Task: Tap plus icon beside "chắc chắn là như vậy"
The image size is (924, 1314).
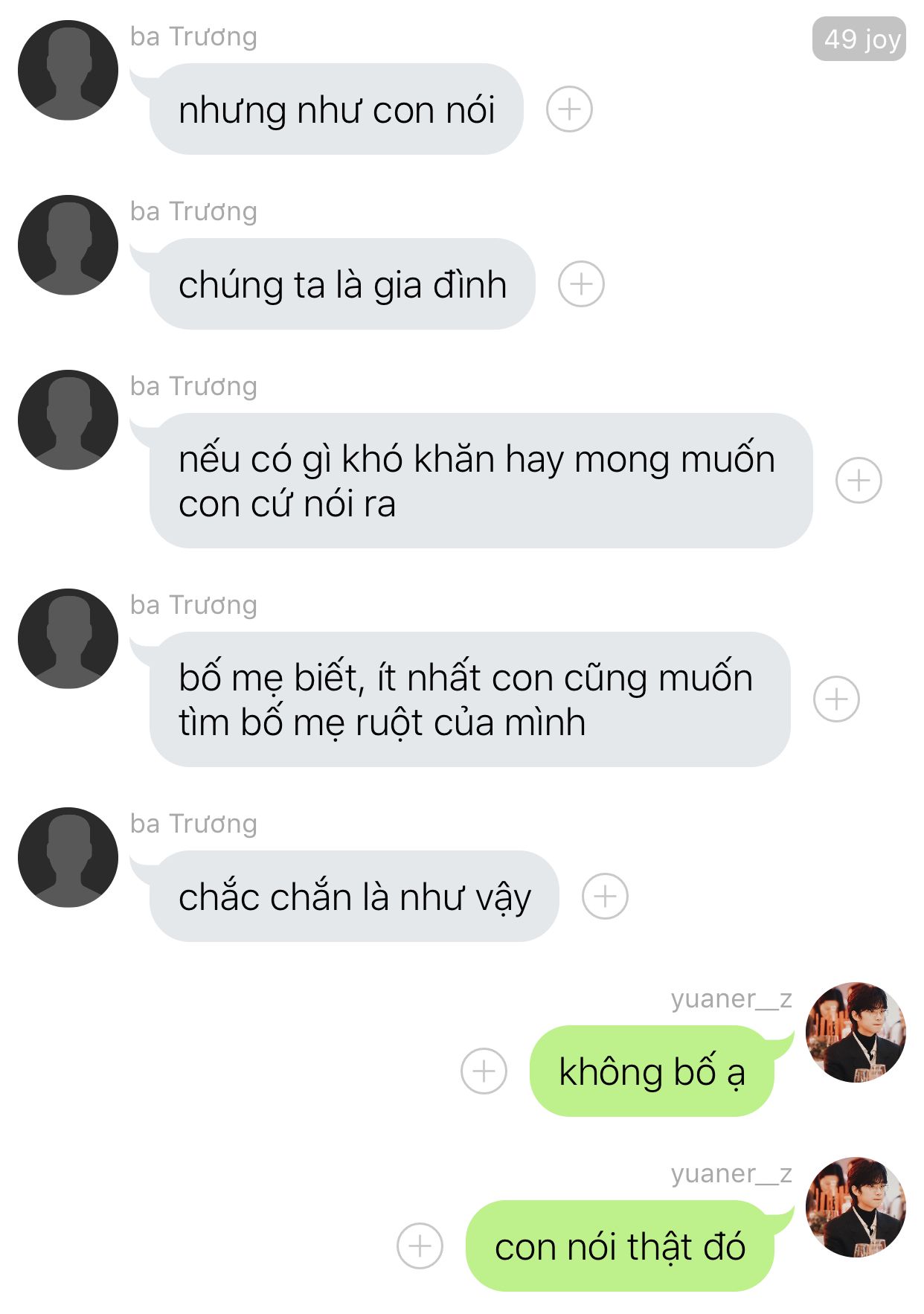Action: point(605,896)
